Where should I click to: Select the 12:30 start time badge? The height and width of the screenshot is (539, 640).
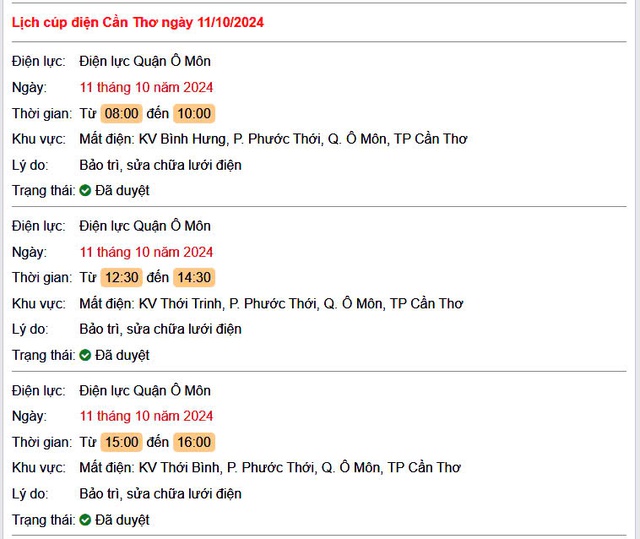pyautogui.click(x=121, y=277)
